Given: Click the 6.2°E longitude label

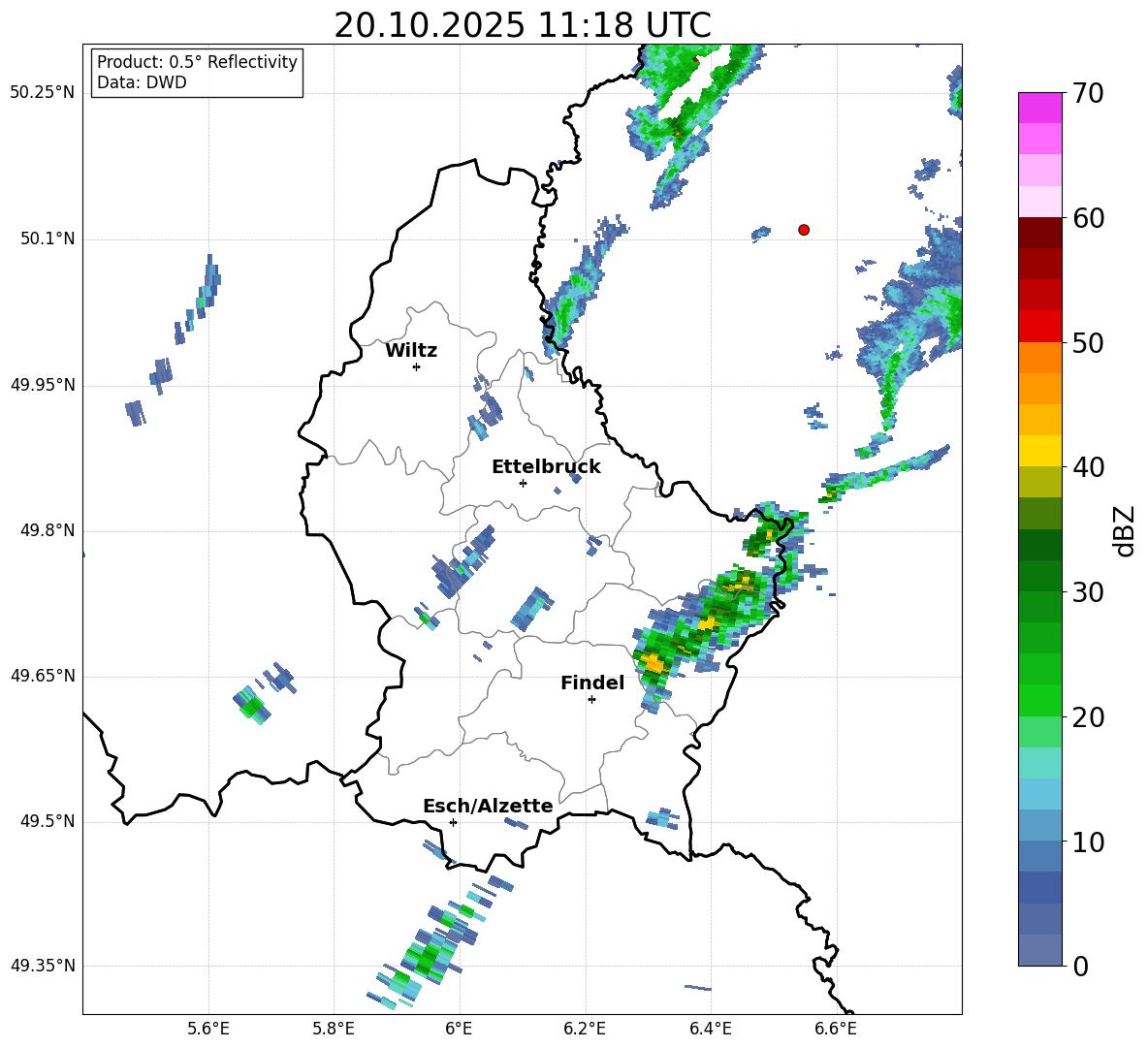Looking at the screenshot, I should point(585,1029).
